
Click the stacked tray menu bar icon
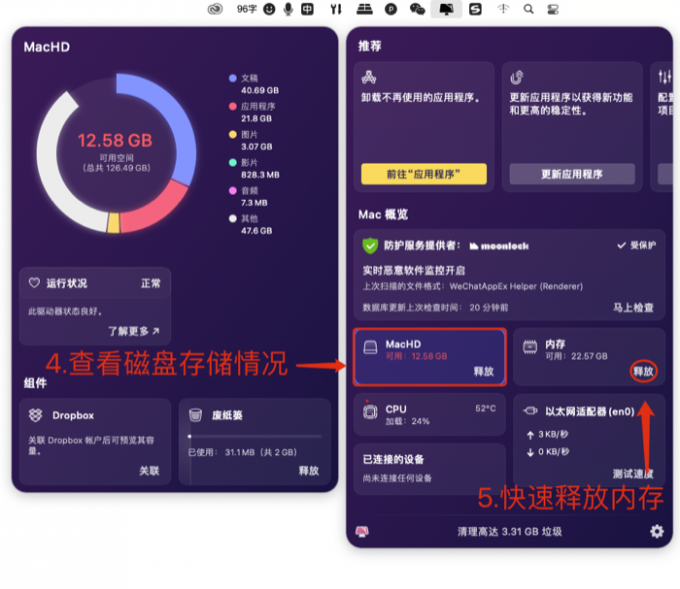pos(364,9)
